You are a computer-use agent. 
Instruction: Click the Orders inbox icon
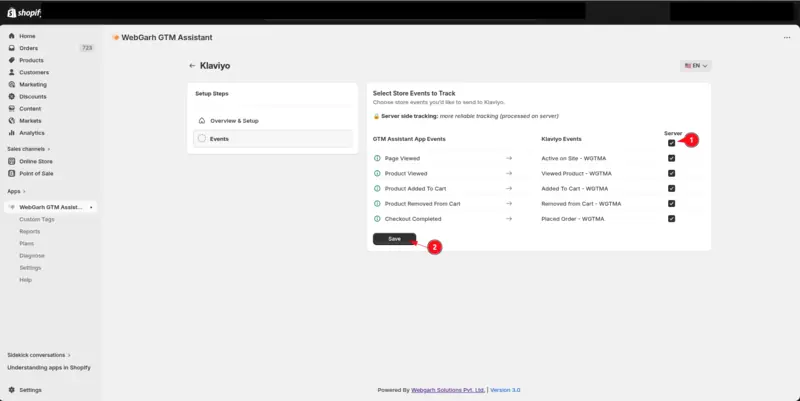click(12, 48)
